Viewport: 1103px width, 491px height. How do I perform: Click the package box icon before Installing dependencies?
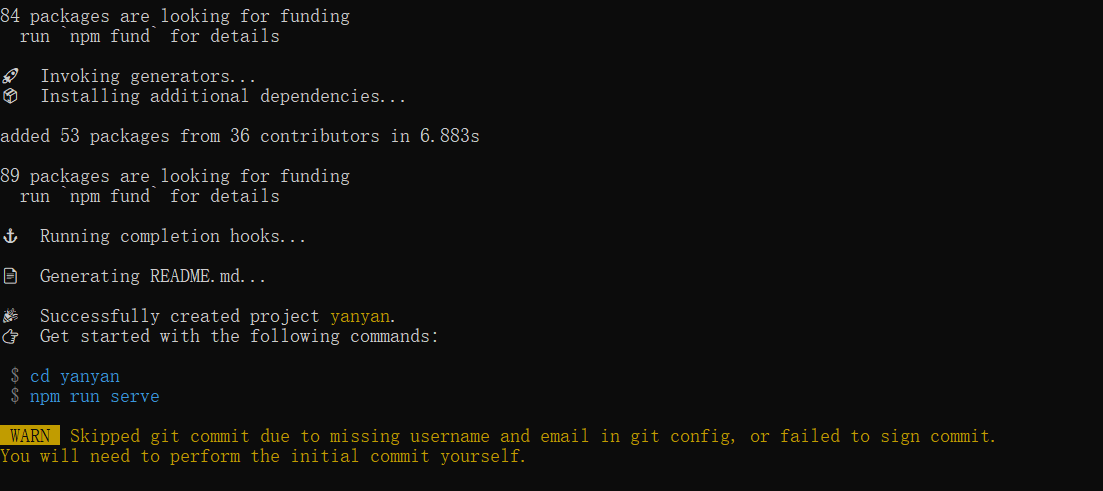click(x=9, y=96)
